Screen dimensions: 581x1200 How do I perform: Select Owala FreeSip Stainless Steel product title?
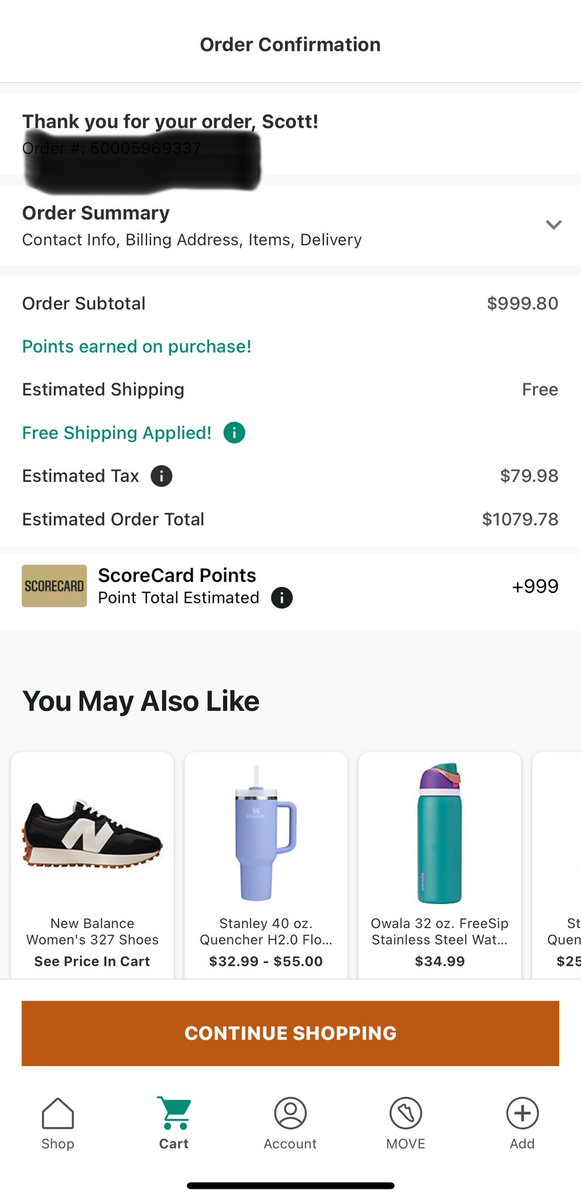click(440, 931)
